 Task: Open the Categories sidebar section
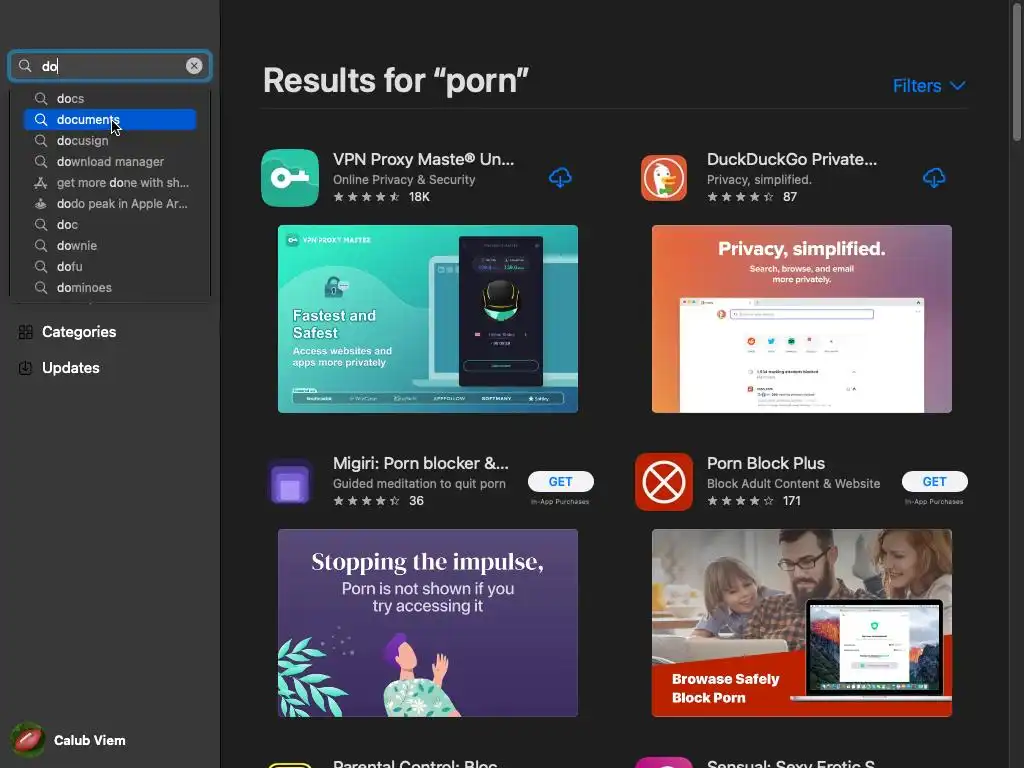coord(78,332)
